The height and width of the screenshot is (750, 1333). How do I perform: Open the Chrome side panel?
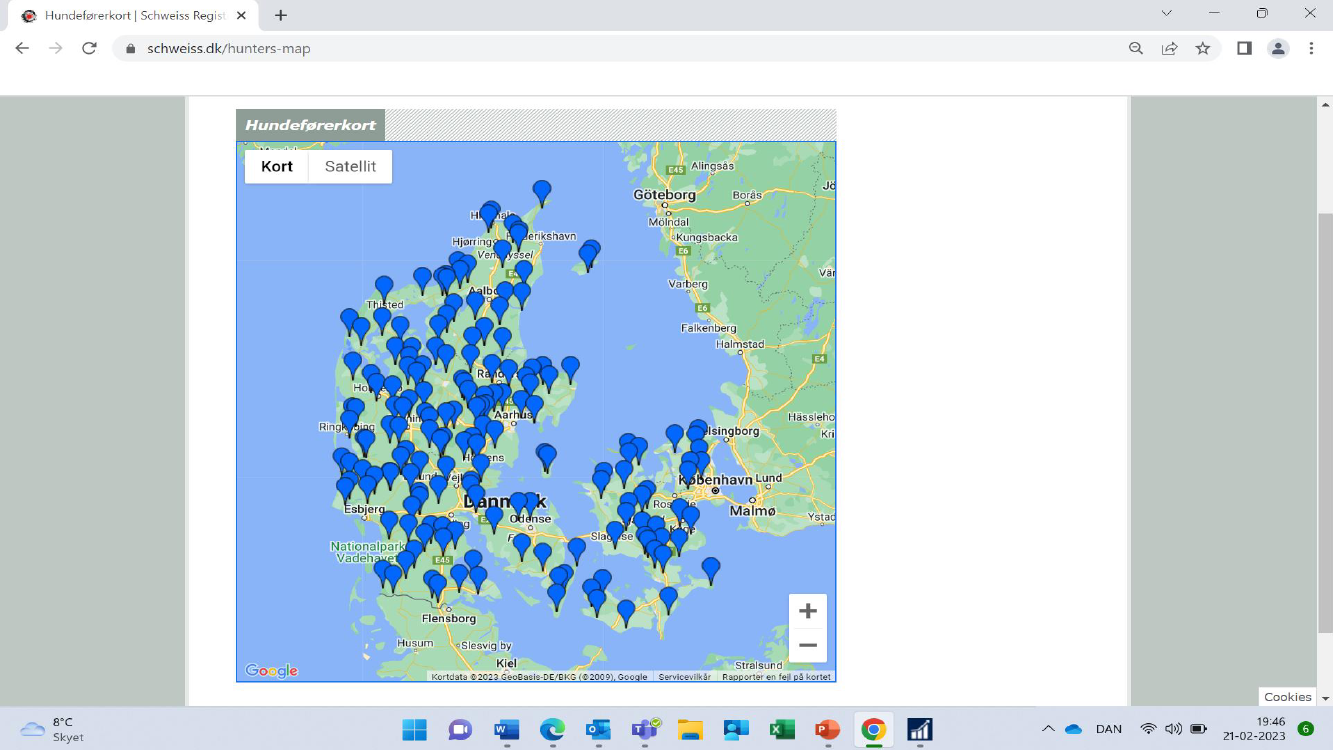point(1244,48)
